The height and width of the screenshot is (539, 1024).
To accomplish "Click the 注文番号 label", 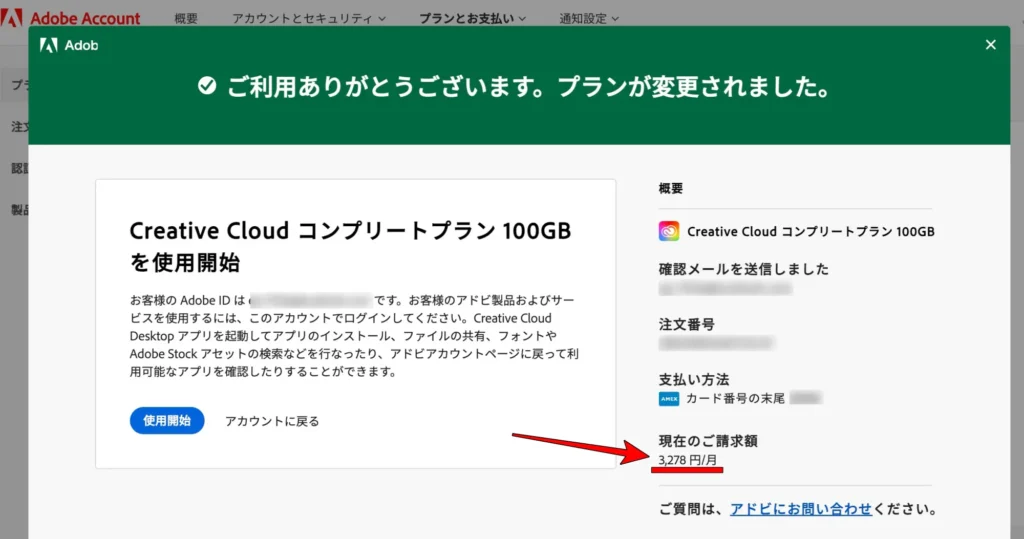I will coord(686,325).
